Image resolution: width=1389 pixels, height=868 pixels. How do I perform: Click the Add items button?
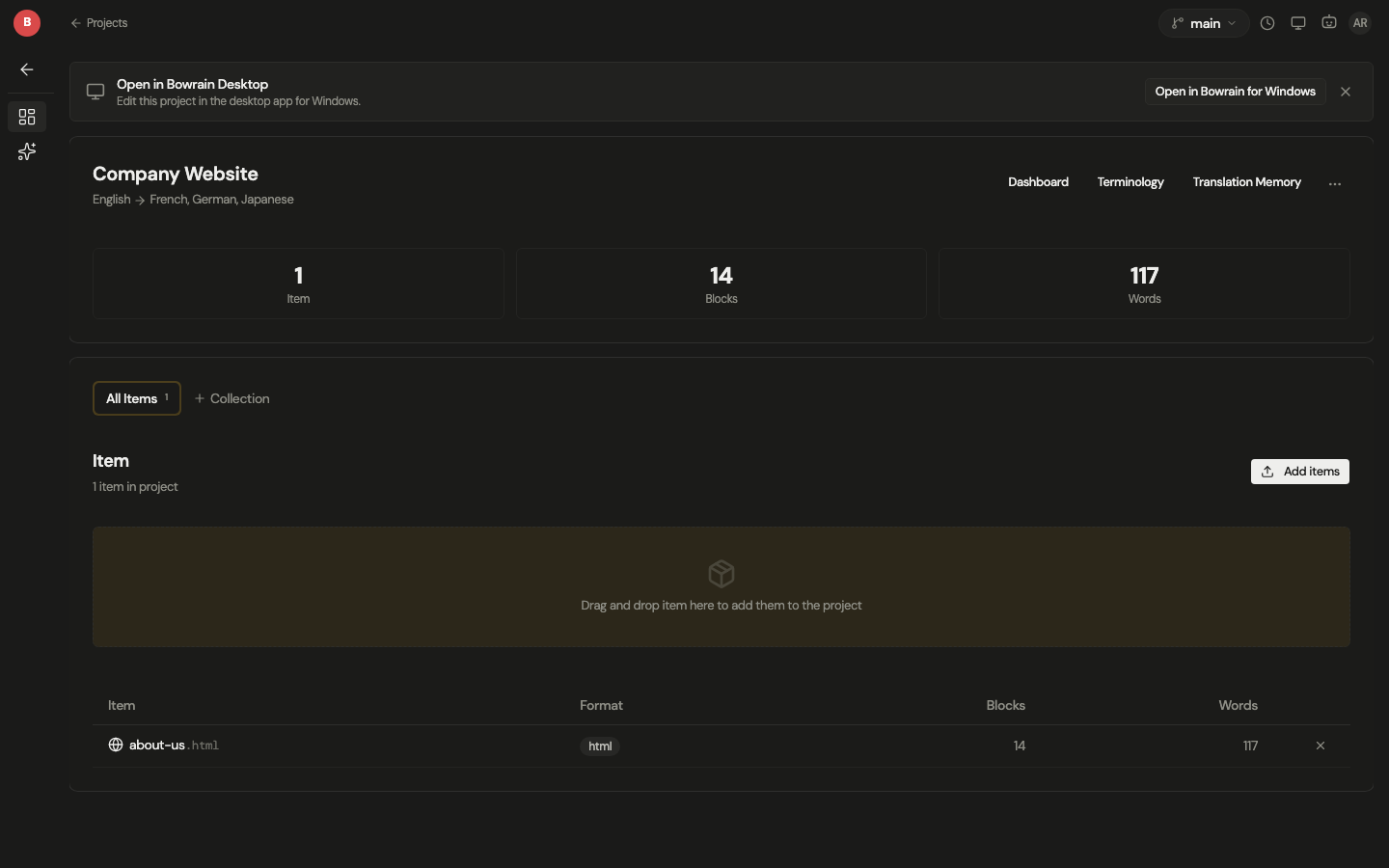[1299, 472]
